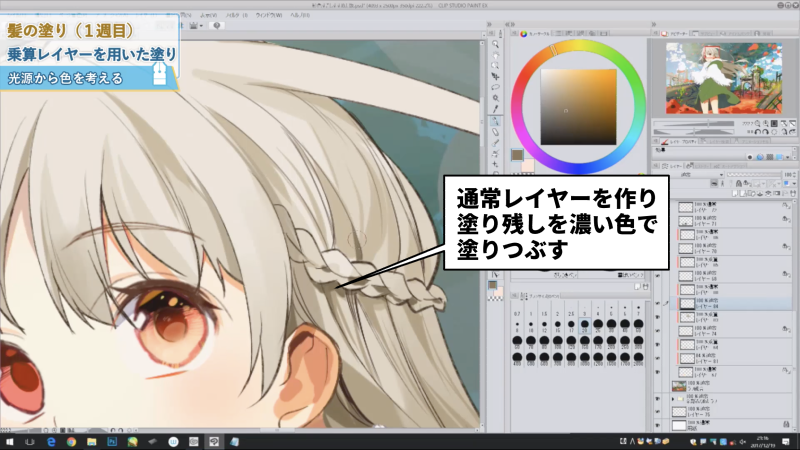This screenshot has width=800, height=450.
Task: Open Layer Property effects dropdown arrow
Action: click(787, 157)
